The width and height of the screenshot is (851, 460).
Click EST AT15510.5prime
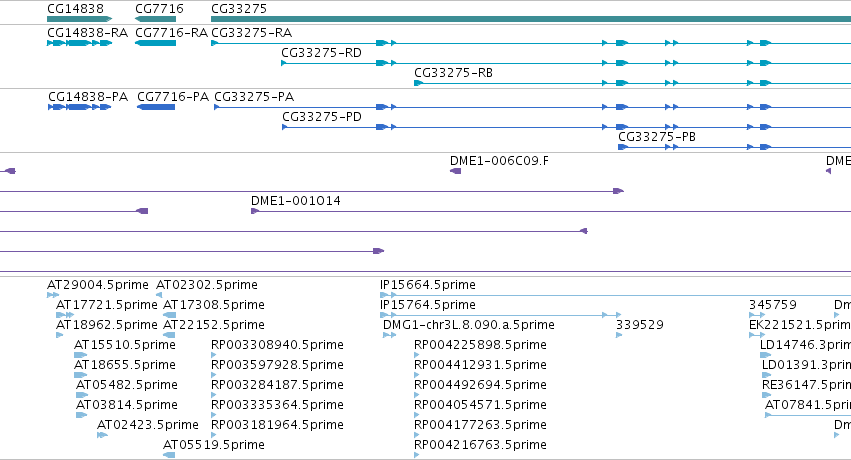125,345
